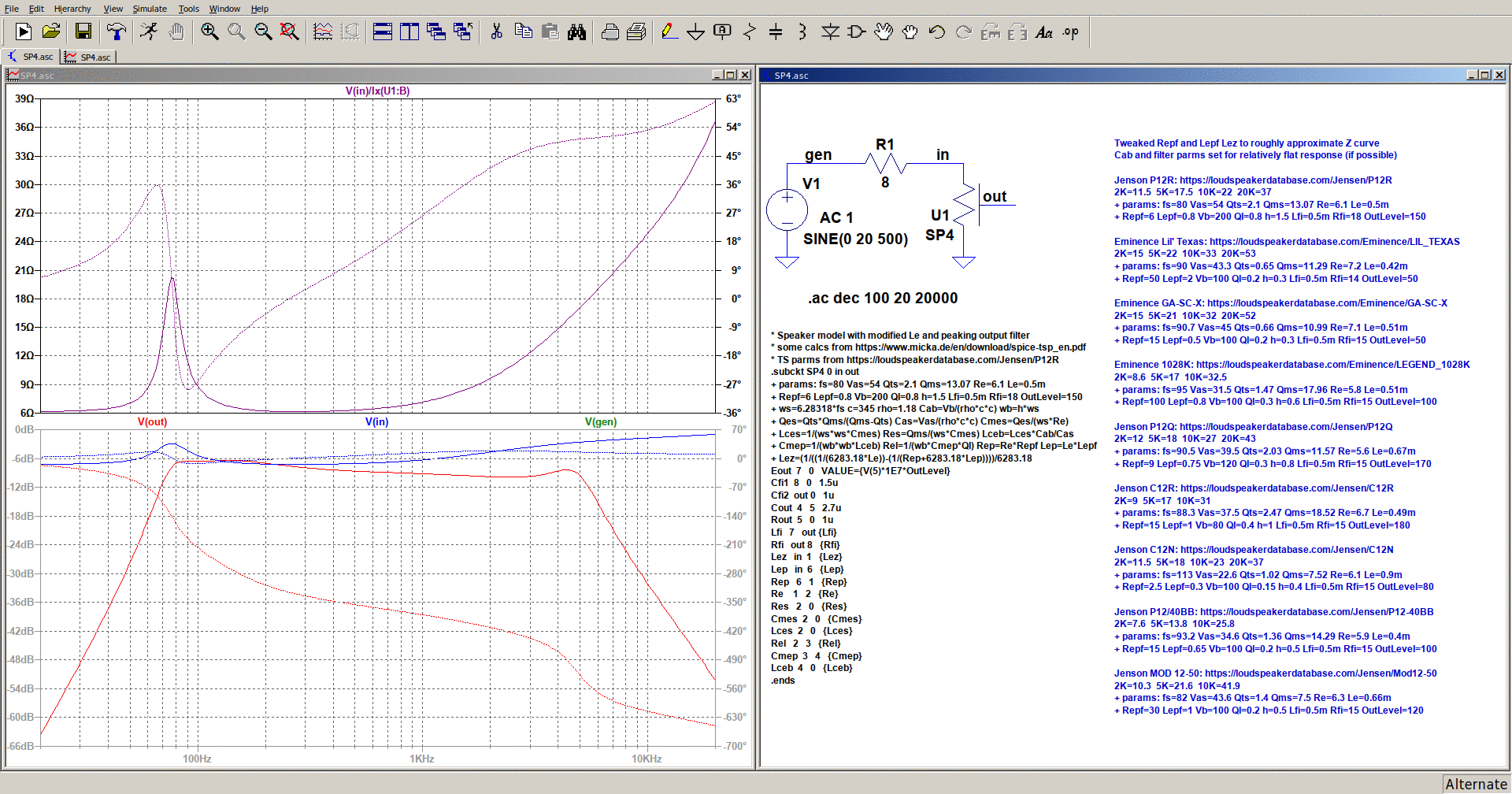Open the Hierarchy menu
1512x794 pixels.
click(72, 9)
